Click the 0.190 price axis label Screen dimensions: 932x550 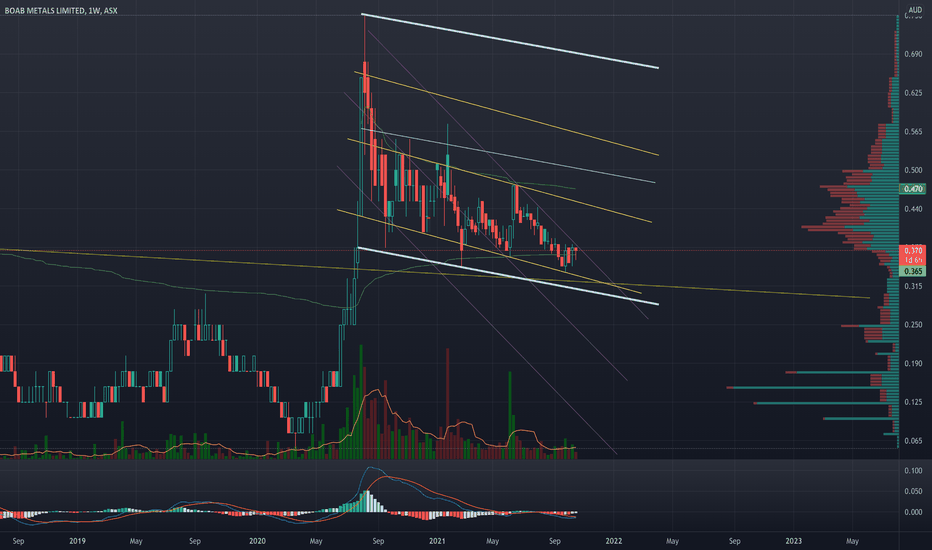[914, 363]
